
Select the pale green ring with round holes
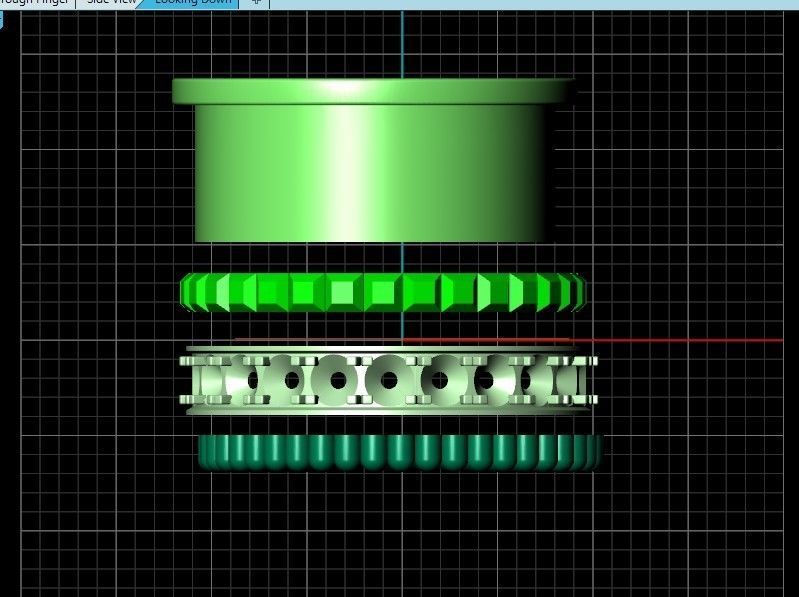coord(388,380)
